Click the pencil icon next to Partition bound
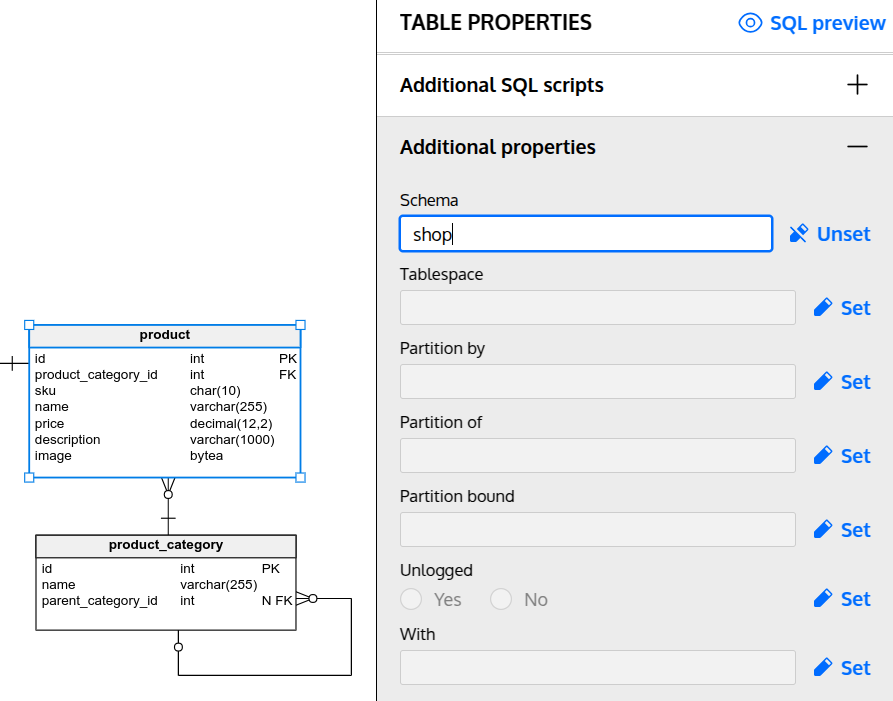 (823, 530)
